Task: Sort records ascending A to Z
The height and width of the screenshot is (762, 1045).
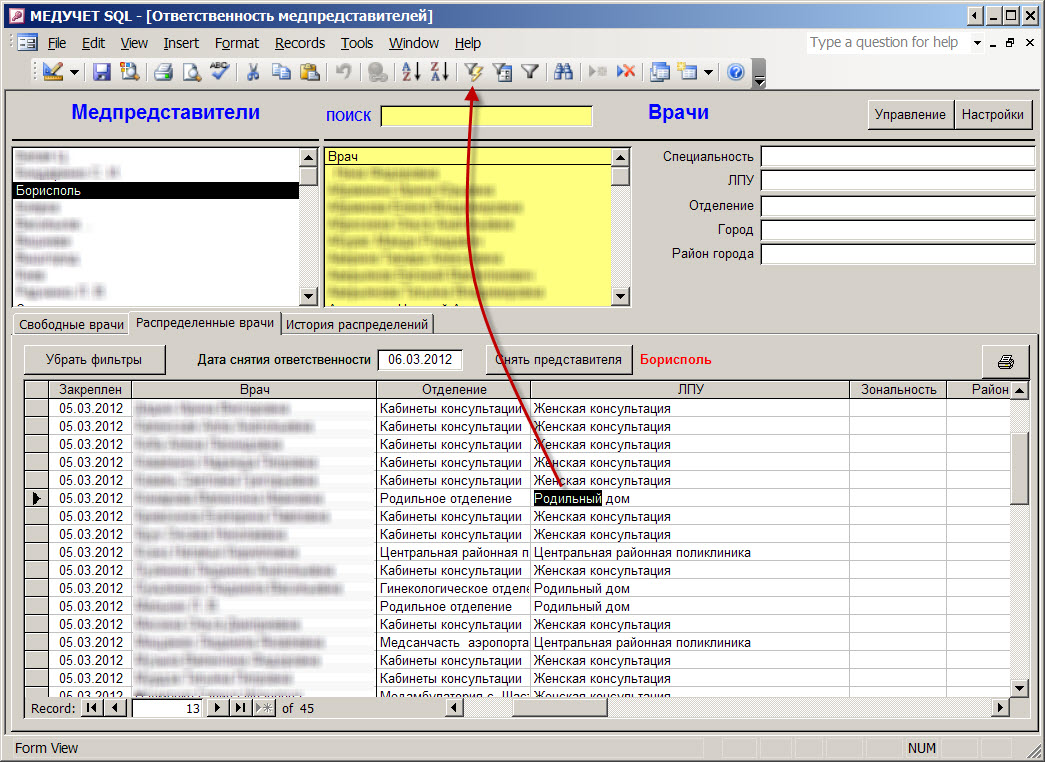Action: click(411, 71)
